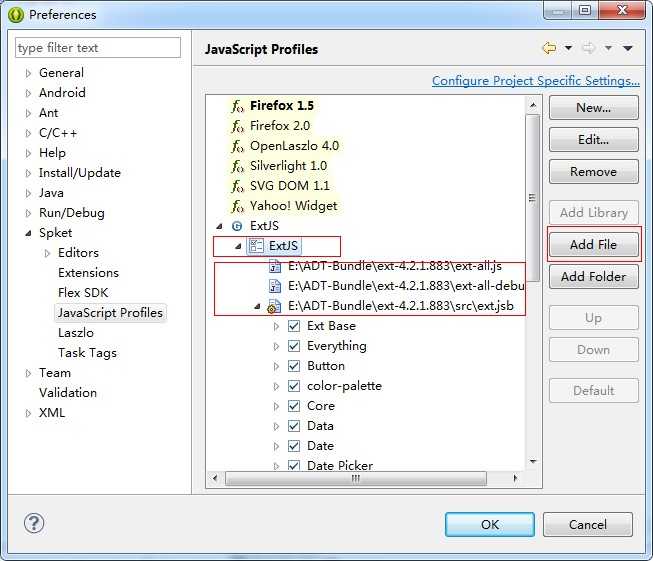Toggle the Core checkbox
Screen dimensions: 653x561
294,406
